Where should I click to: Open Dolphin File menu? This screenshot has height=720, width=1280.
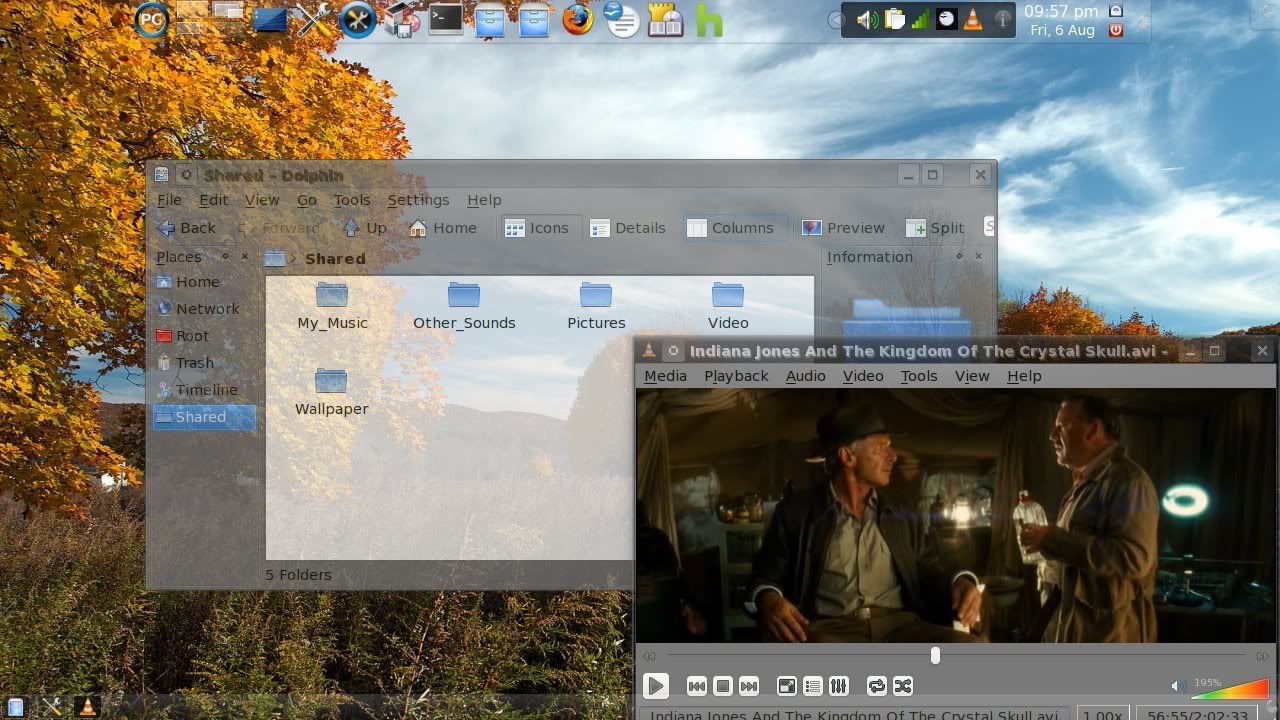[169, 200]
